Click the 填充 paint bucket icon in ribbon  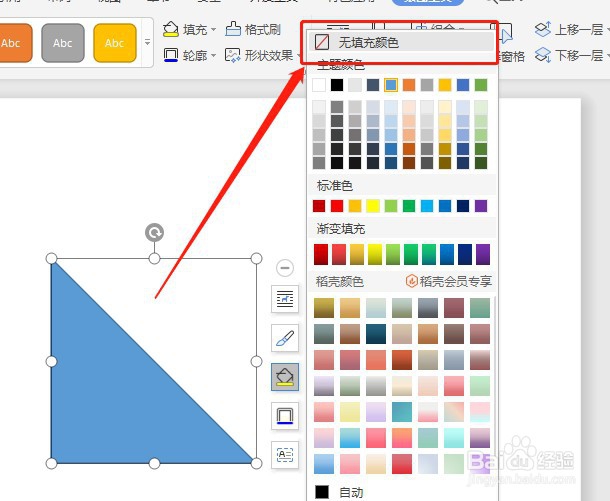pos(171,30)
